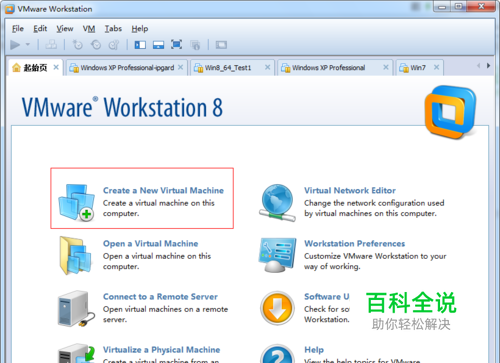The width and height of the screenshot is (500, 363).
Task: Click Workstation Preferences link
Action: 354,244
